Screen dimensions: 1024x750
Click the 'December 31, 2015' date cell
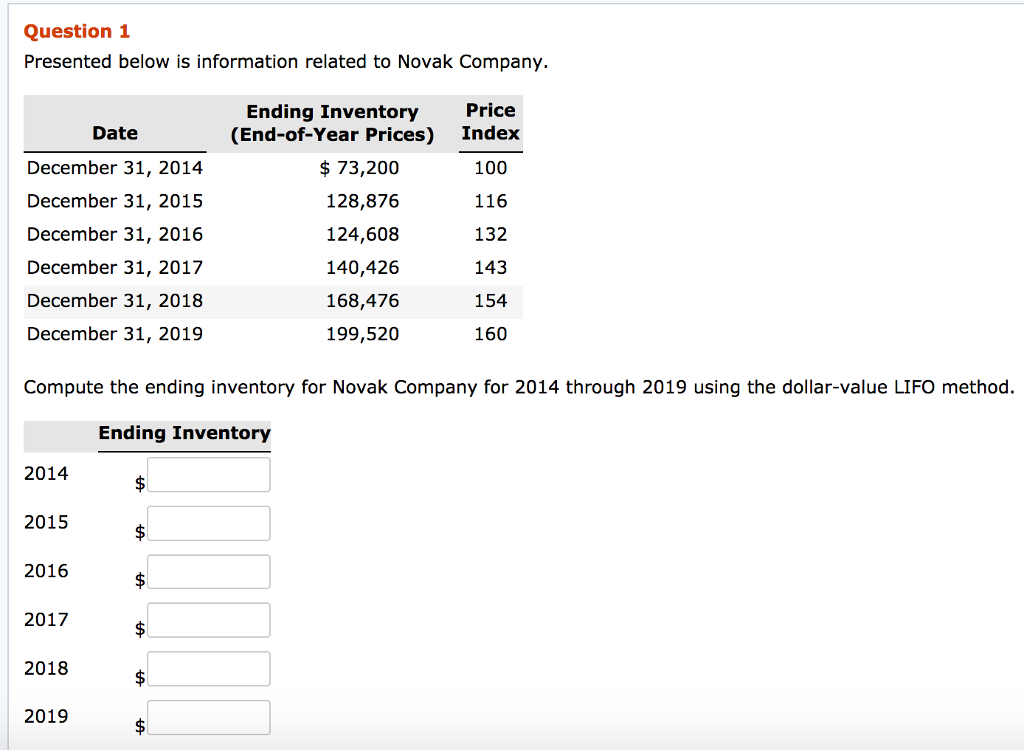tap(115, 201)
